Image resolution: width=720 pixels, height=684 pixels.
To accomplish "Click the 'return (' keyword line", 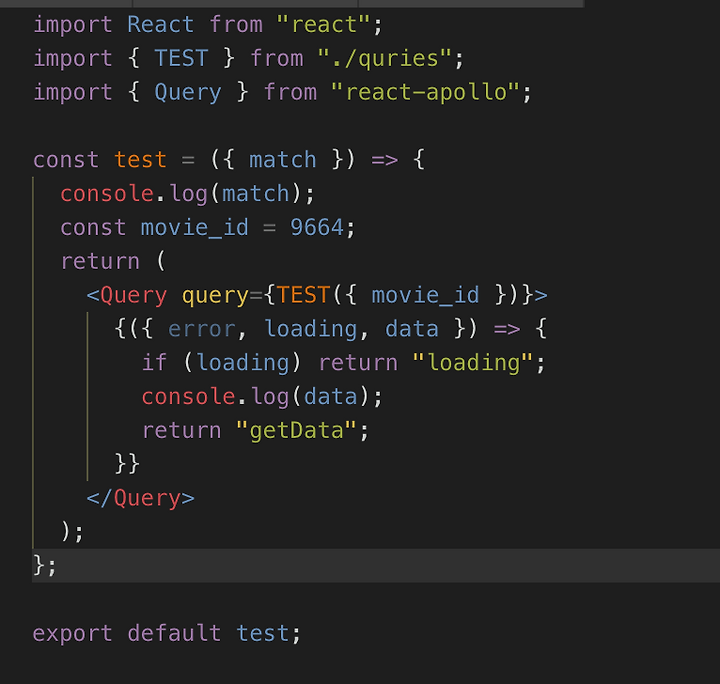I will 113,262.
